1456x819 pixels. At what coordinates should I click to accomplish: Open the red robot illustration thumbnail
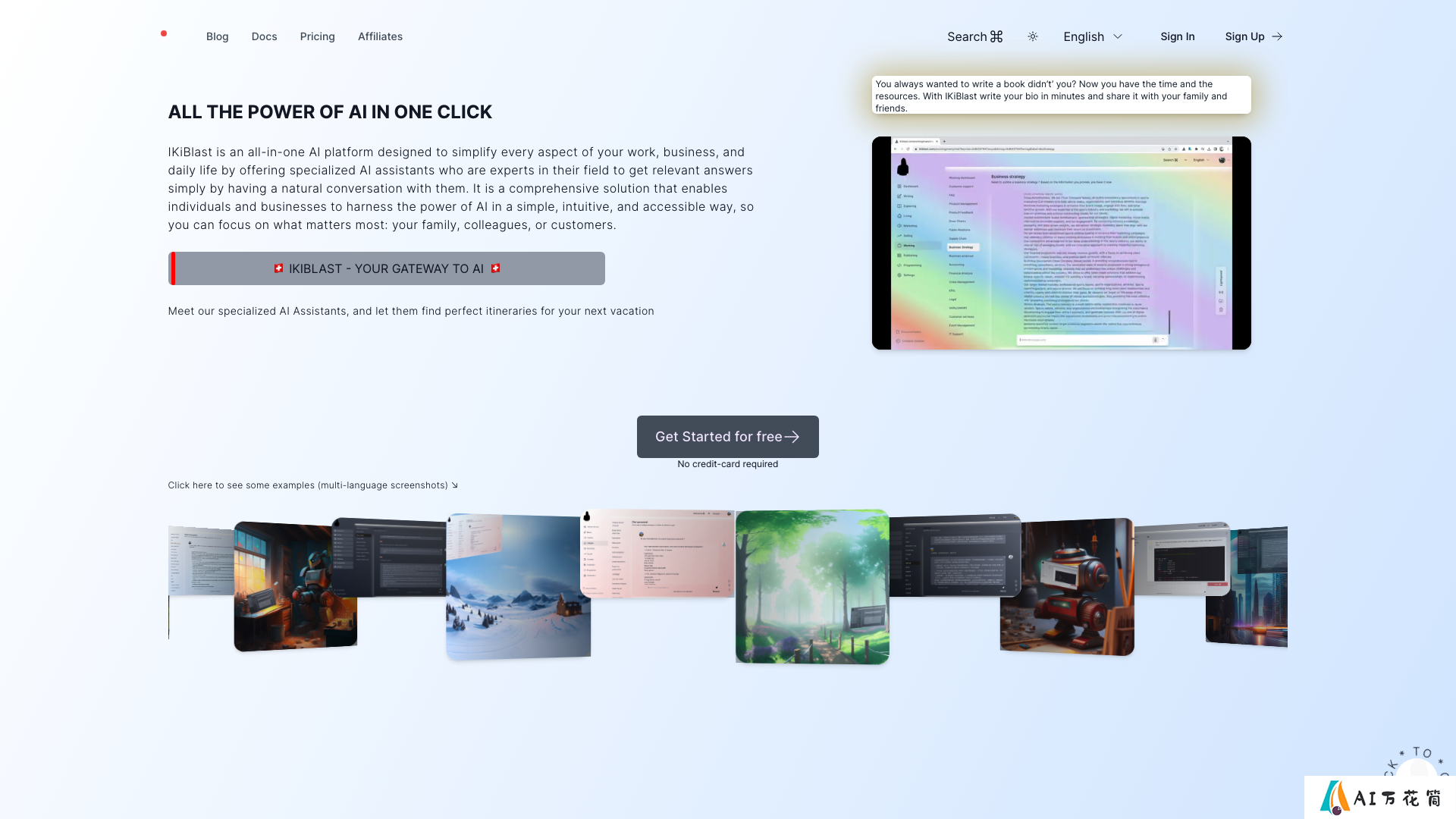(1067, 587)
